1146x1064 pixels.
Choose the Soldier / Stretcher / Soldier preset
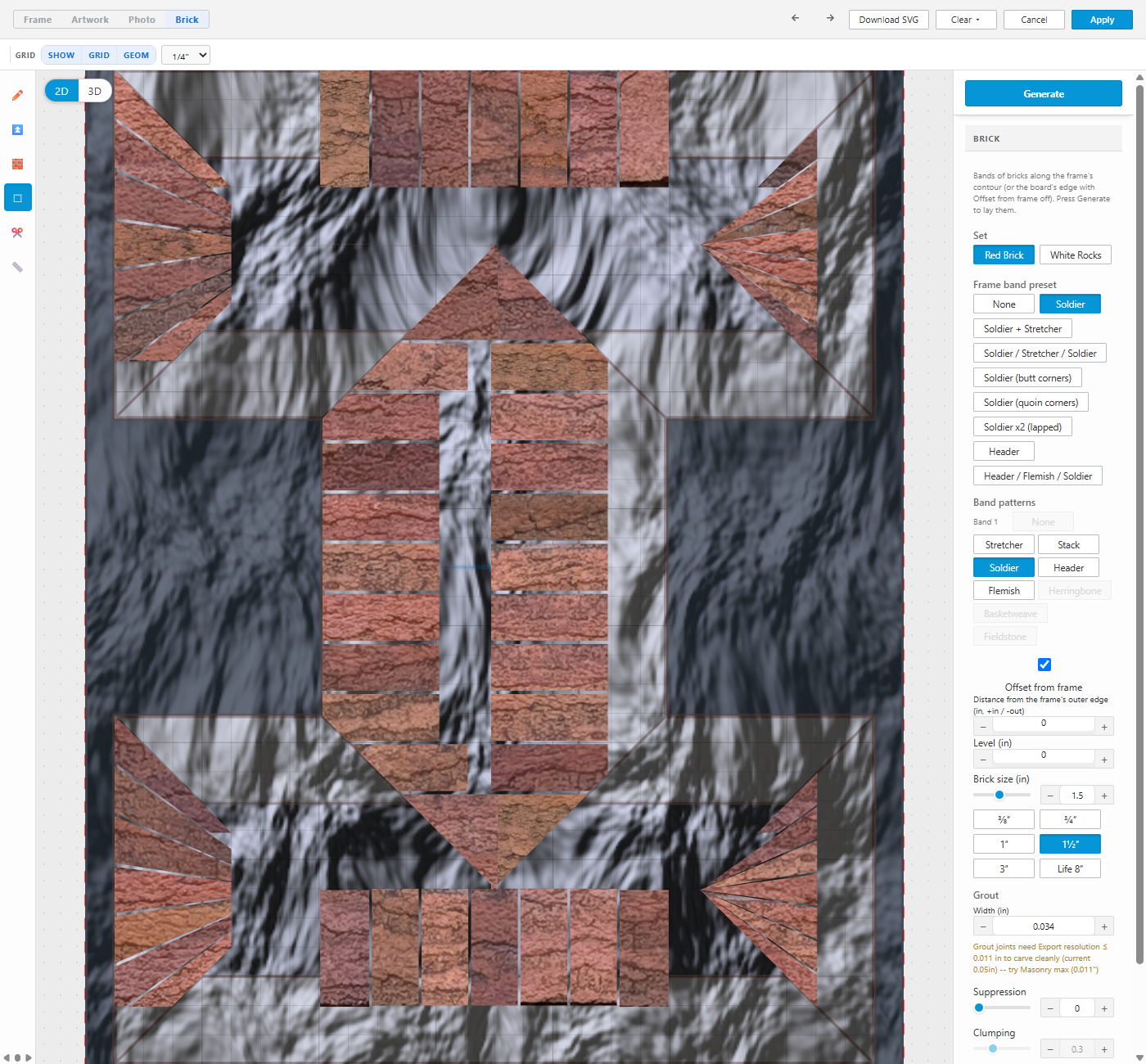[x=1040, y=354]
